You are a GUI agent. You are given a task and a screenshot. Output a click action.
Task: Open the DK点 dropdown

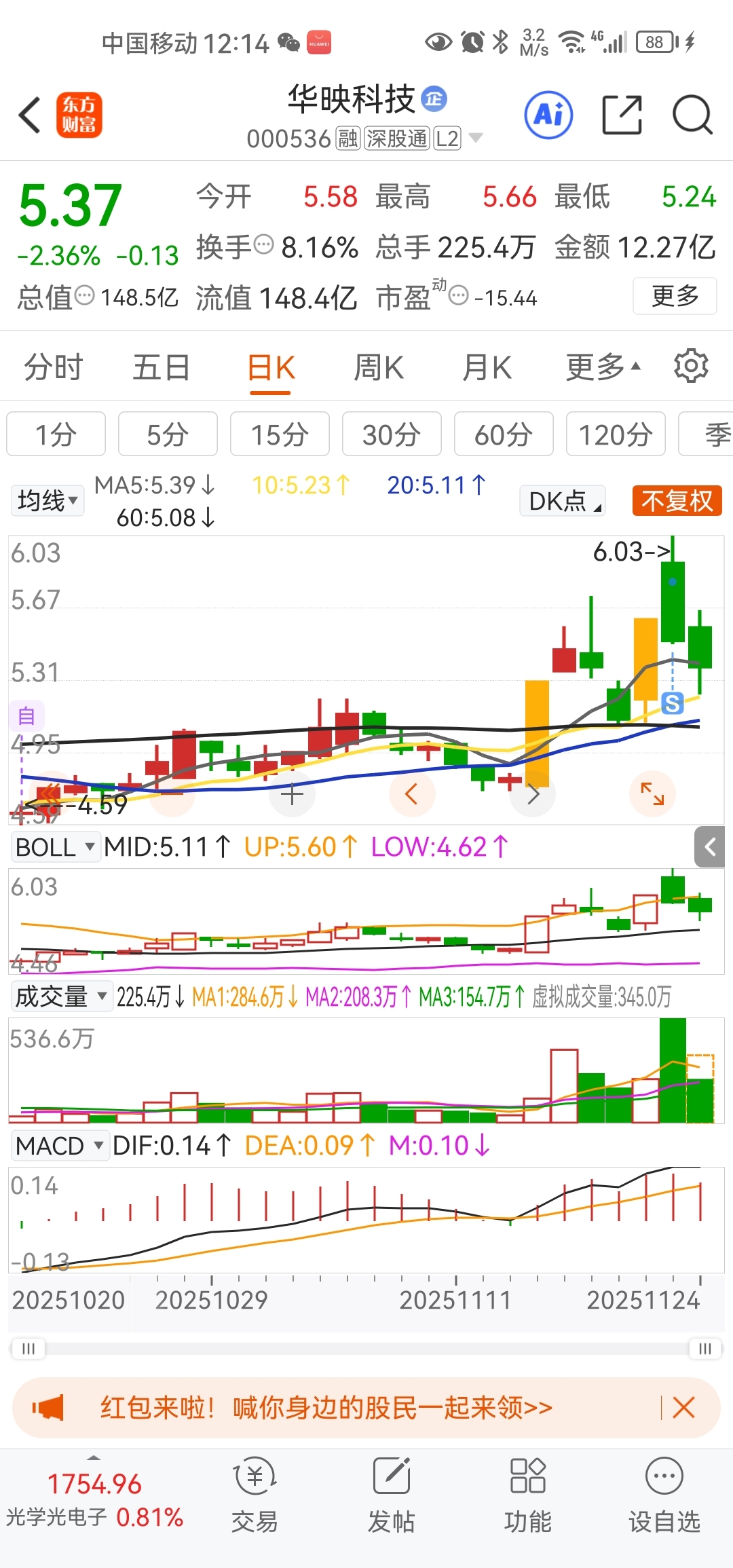click(x=563, y=501)
